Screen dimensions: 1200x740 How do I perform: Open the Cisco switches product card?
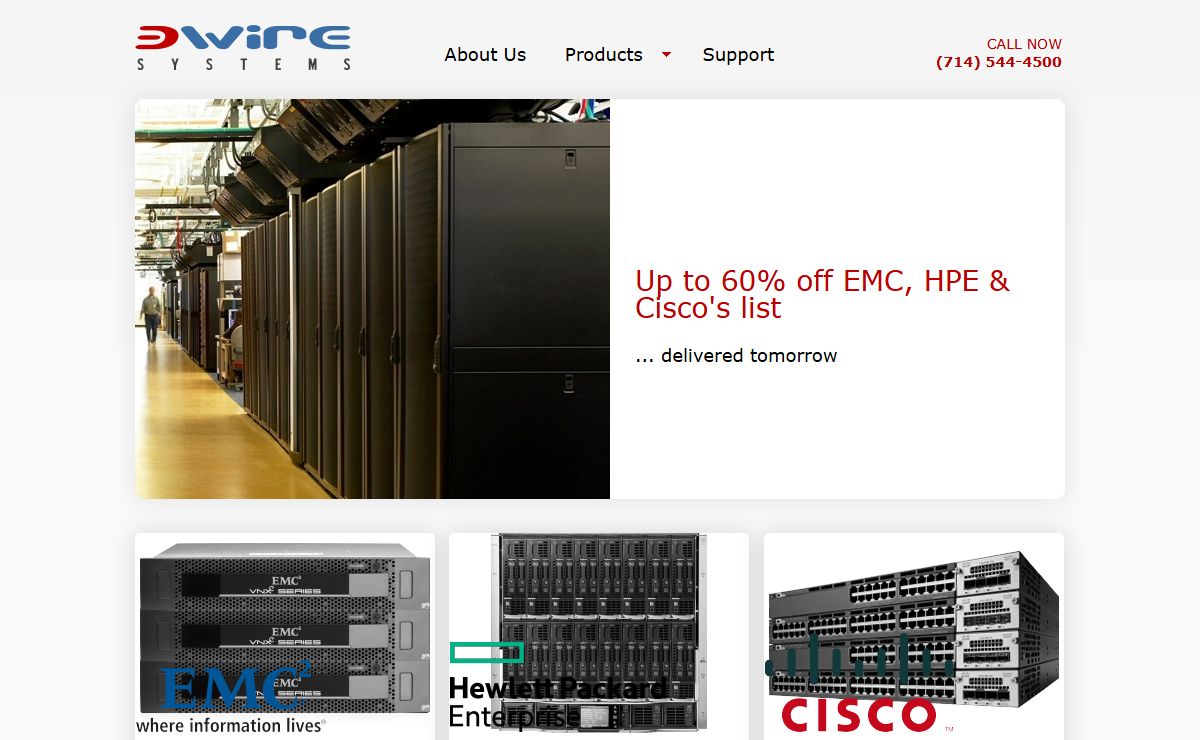pos(914,636)
